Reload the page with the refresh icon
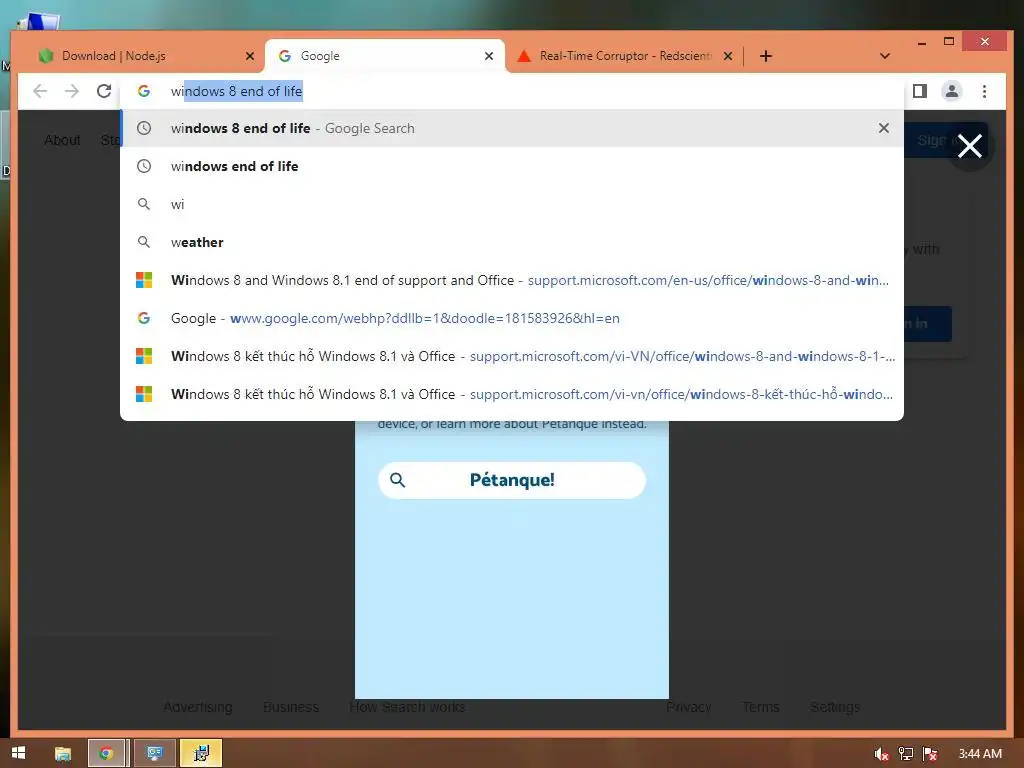 coord(104,91)
